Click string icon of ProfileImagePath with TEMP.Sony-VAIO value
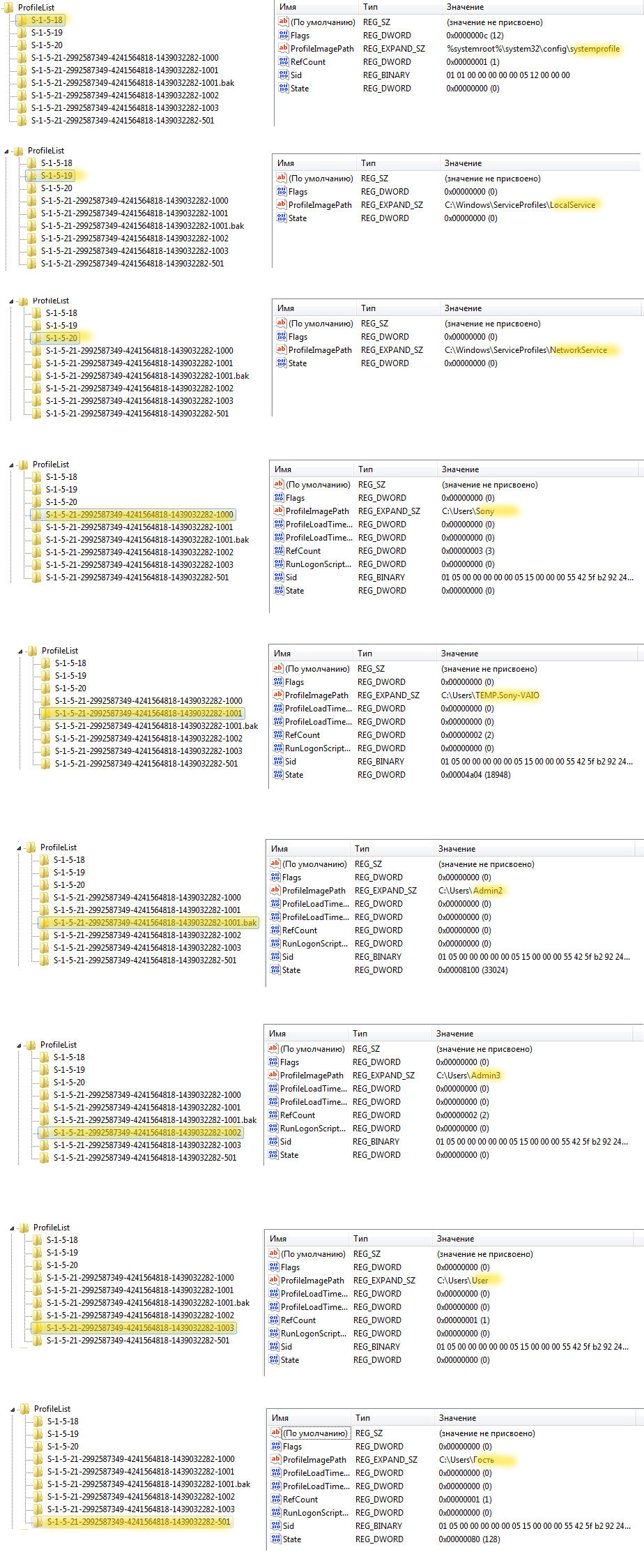This screenshot has width=644, height=1568. [x=278, y=695]
